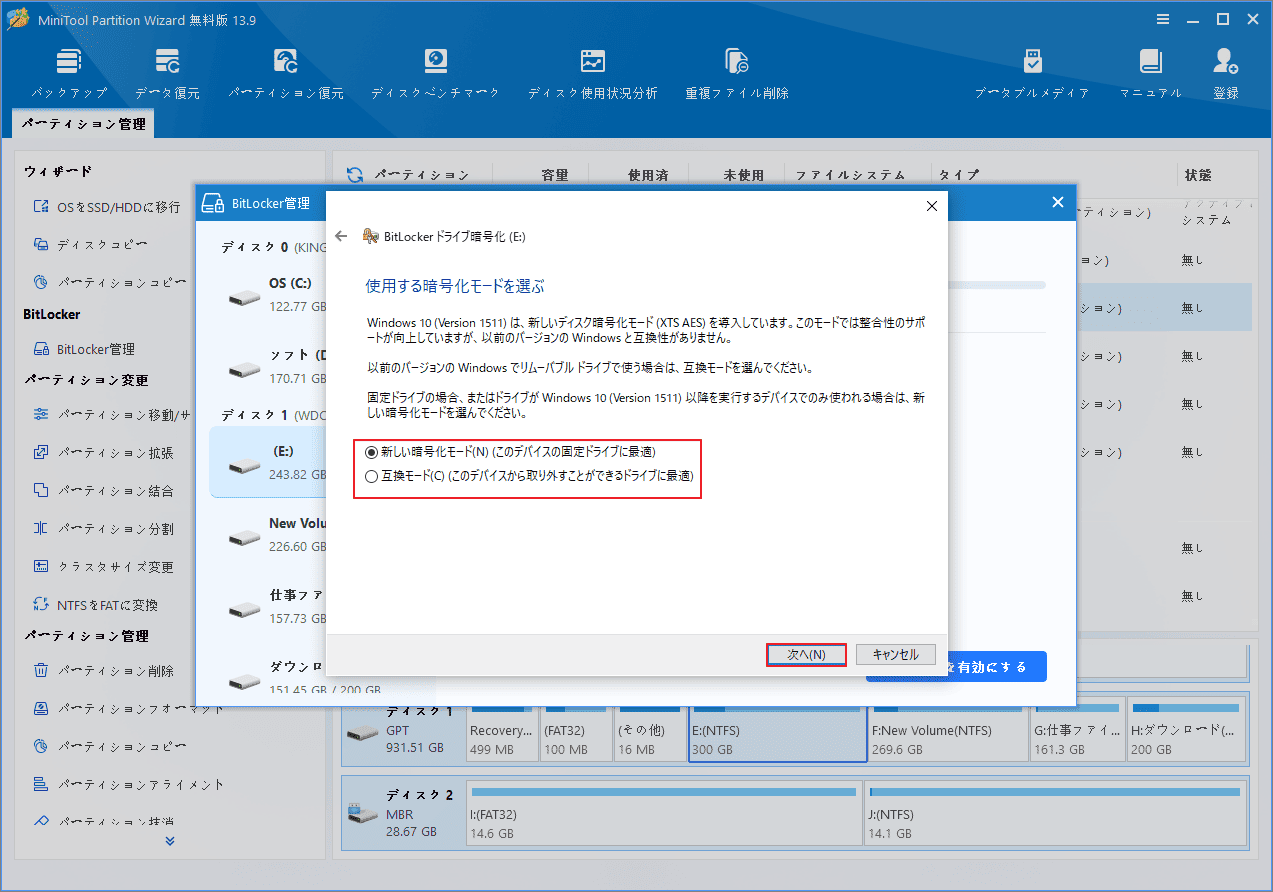Select (E:) drive in BitLocker list
Viewport: 1273px width, 892px height.
pos(268,462)
